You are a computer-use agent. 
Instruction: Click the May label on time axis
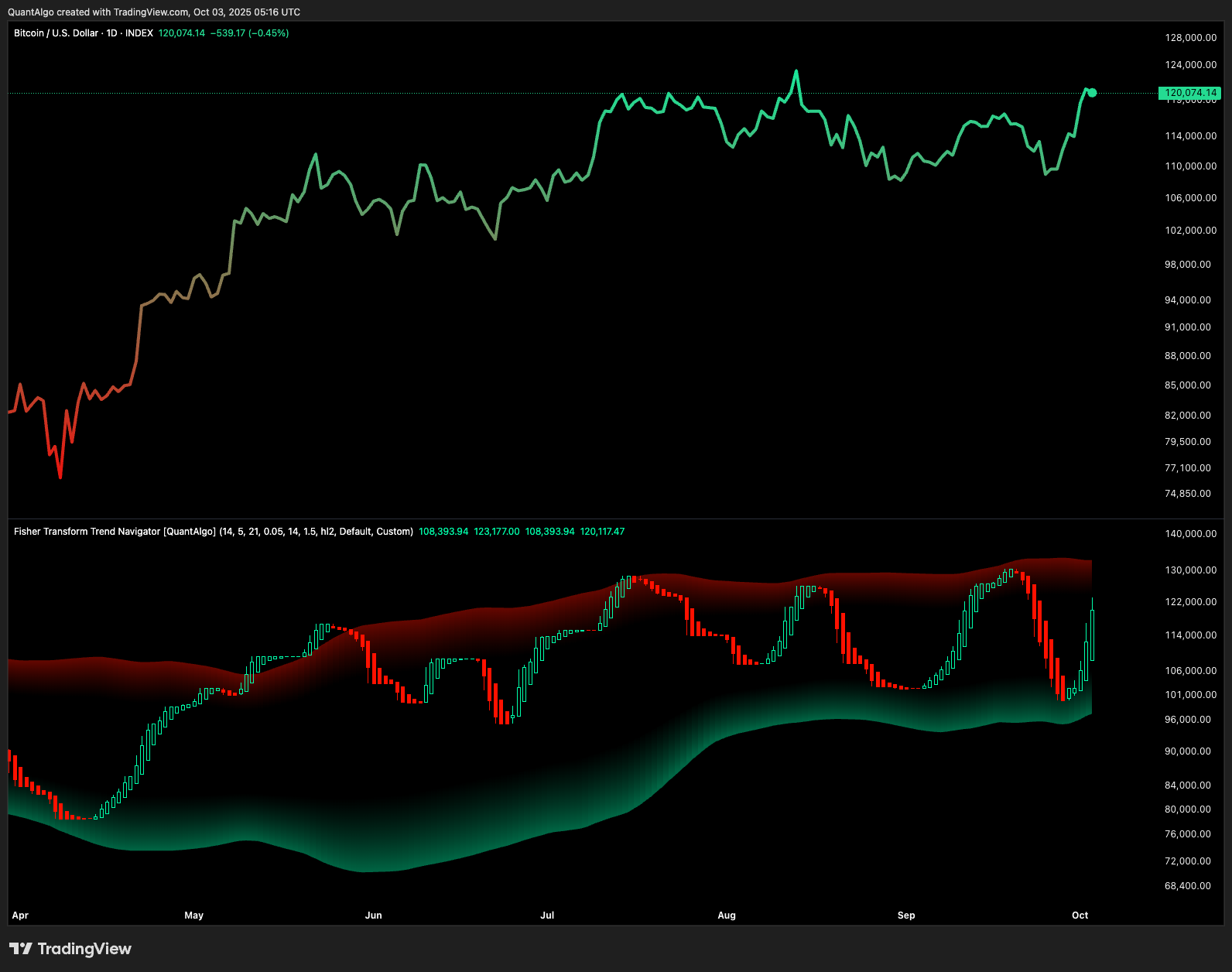coord(194,916)
